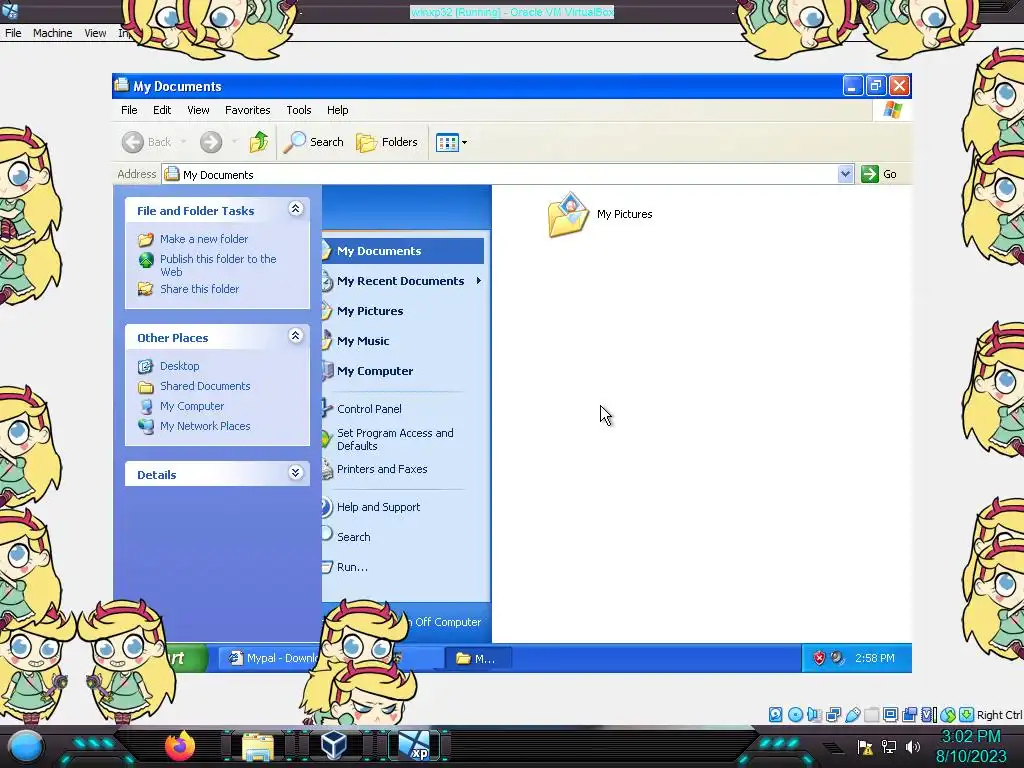Viewport: 1024px width, 768px height.
Task: Go up one folder level
Action: [x=259, y=142]
